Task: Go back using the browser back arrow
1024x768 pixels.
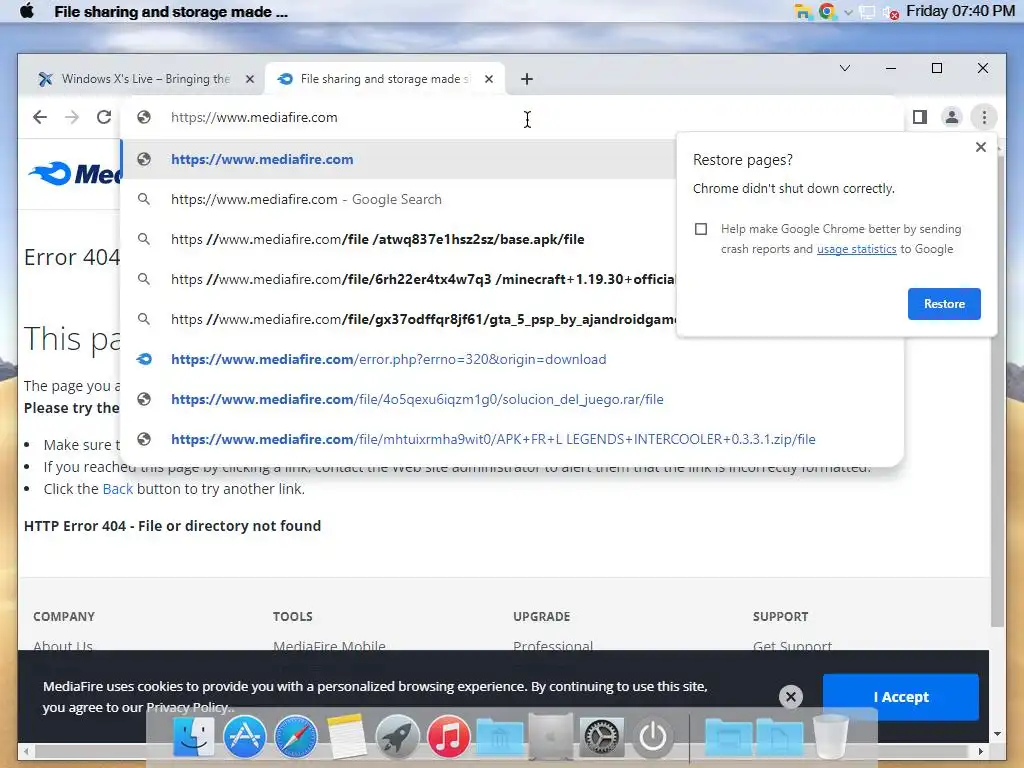Action: (x=40, y=117)
